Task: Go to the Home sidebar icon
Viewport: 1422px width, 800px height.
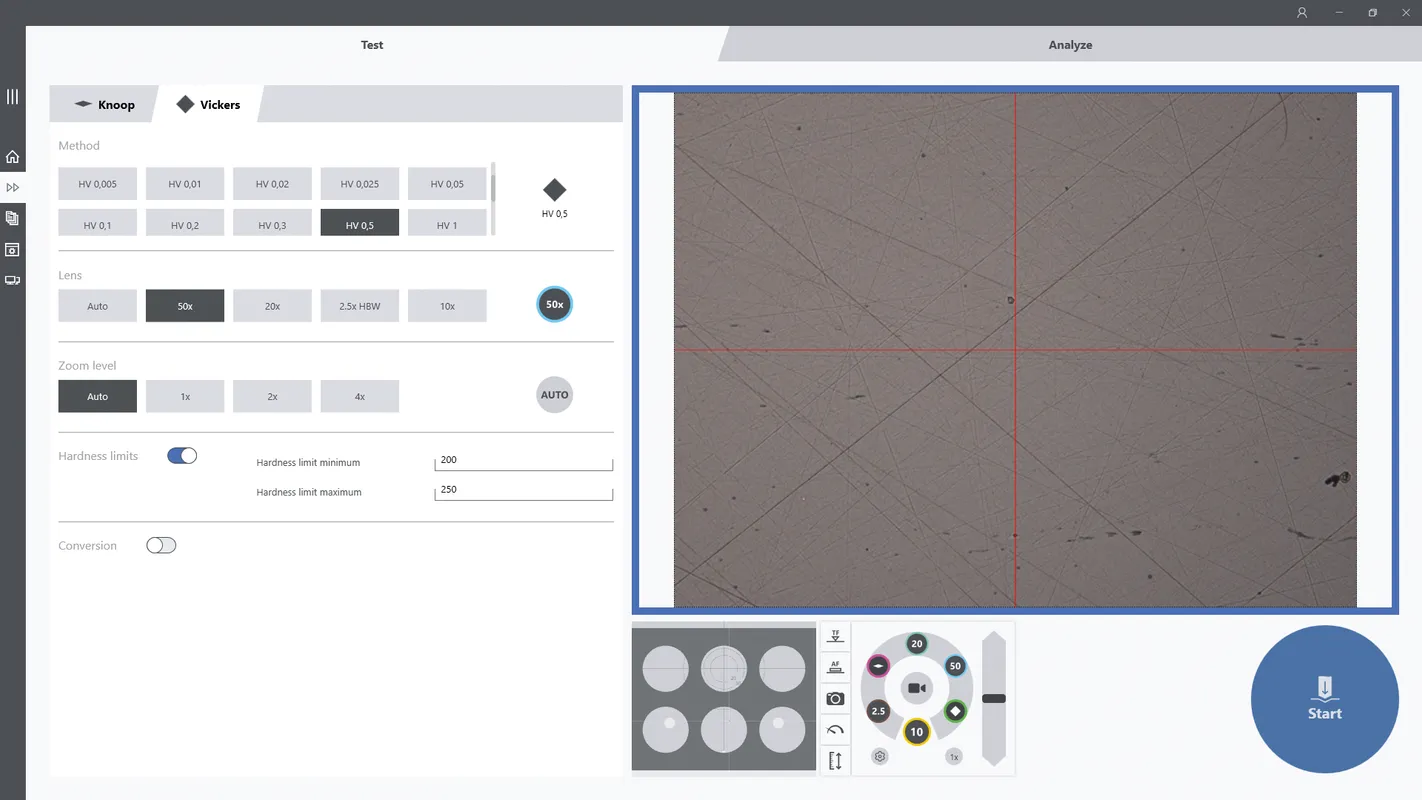Action: click(12, 157)
